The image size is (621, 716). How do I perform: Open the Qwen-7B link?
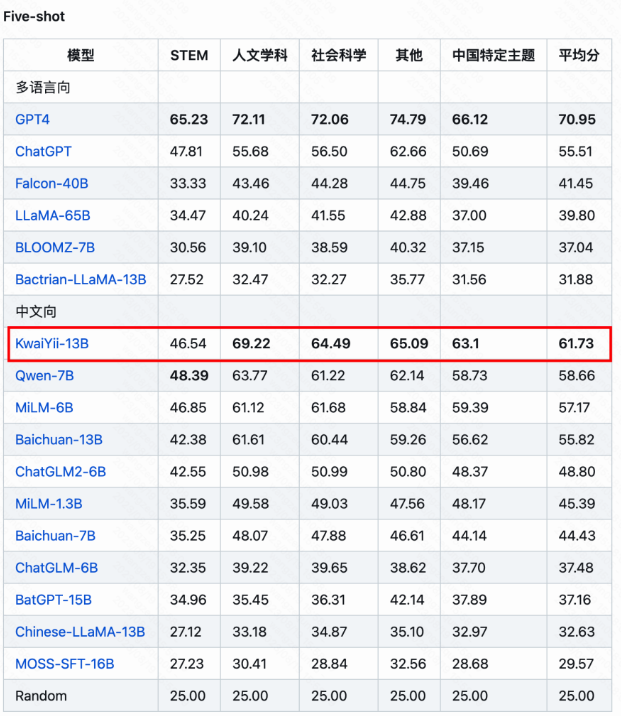point(44,375)
